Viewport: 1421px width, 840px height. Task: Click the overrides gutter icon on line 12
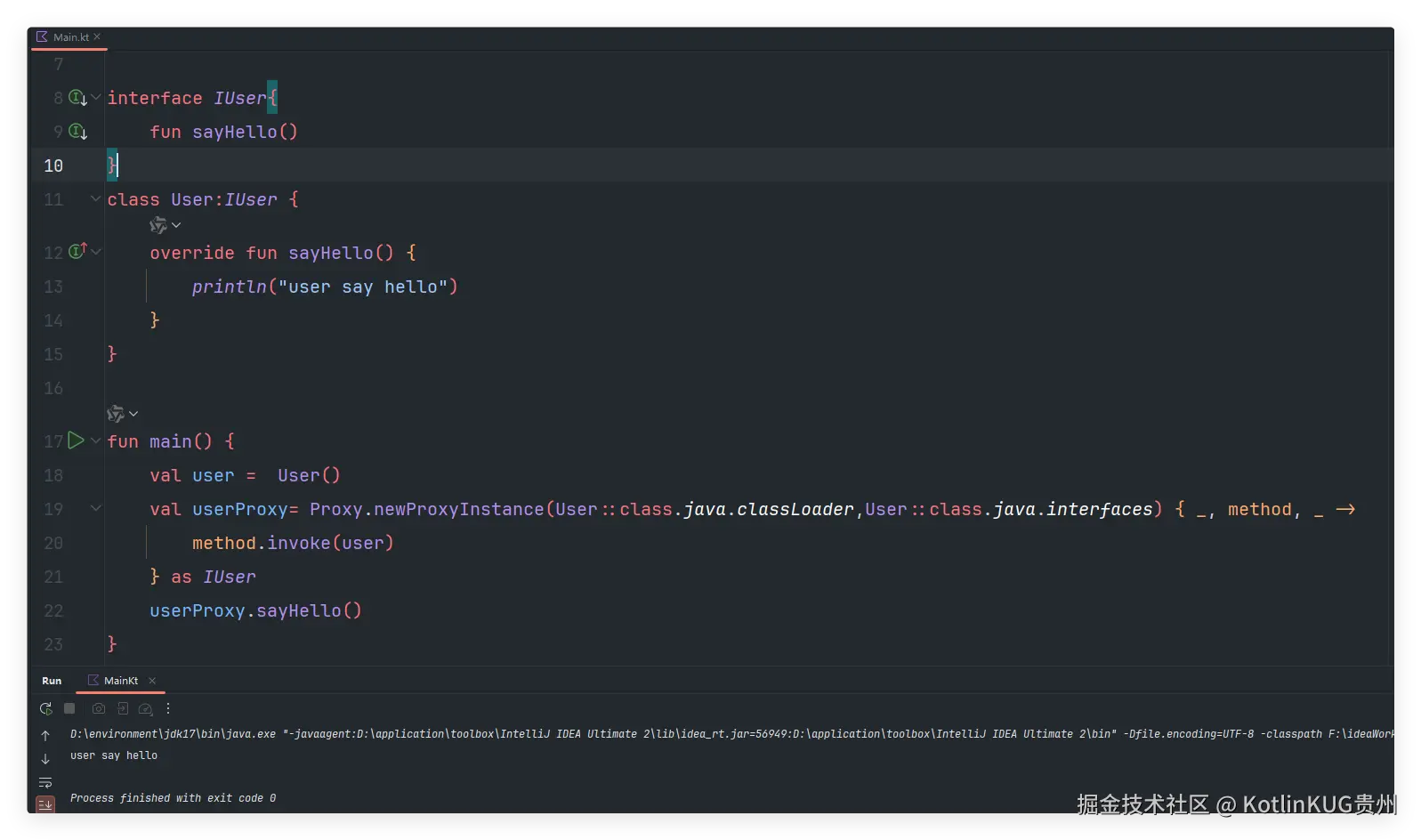click(x=78, y=252)
